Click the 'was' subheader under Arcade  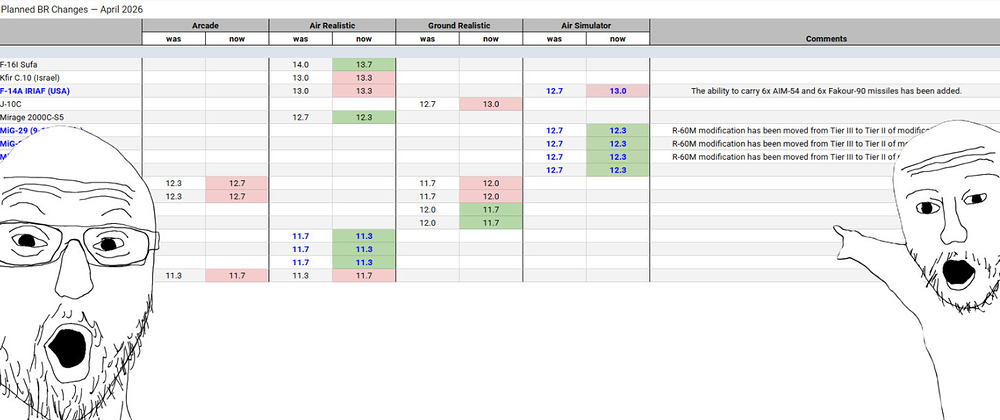[173, 39]
